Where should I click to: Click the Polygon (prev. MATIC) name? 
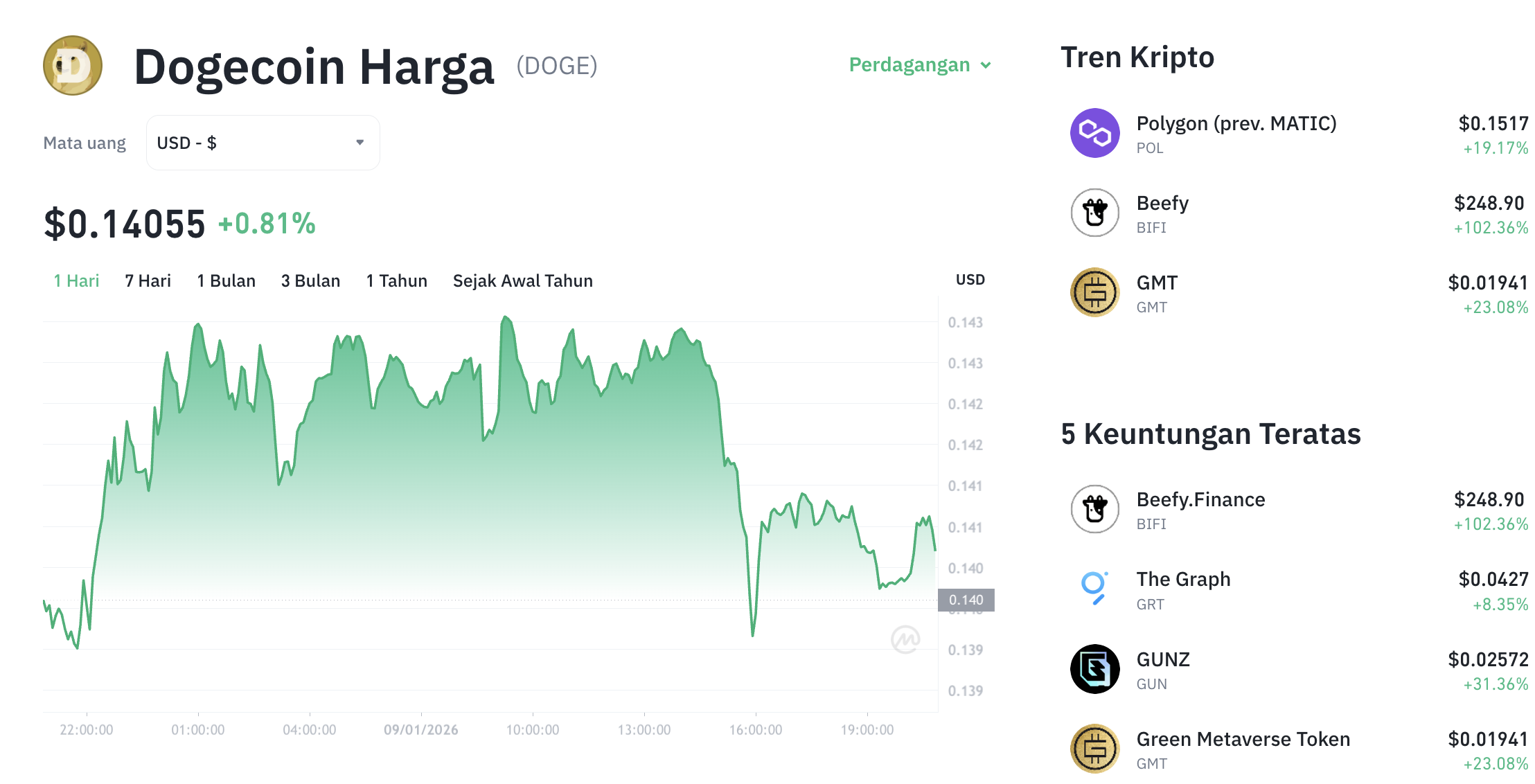(1236, 123)
